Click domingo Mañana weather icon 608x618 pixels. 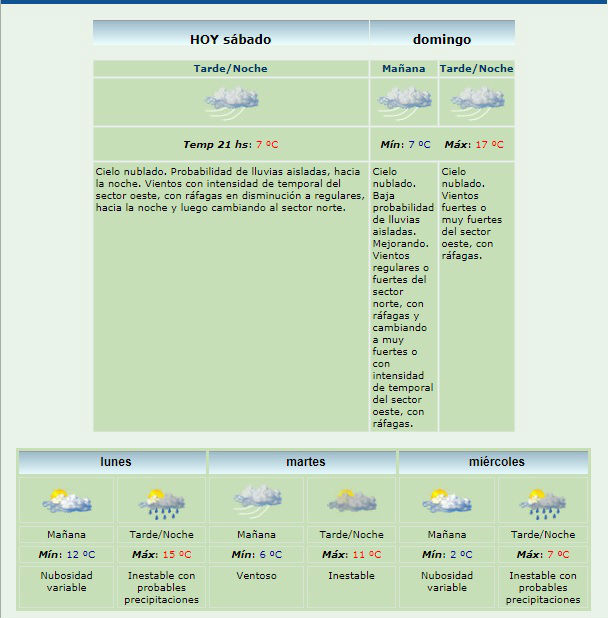[x=404, y=99]
